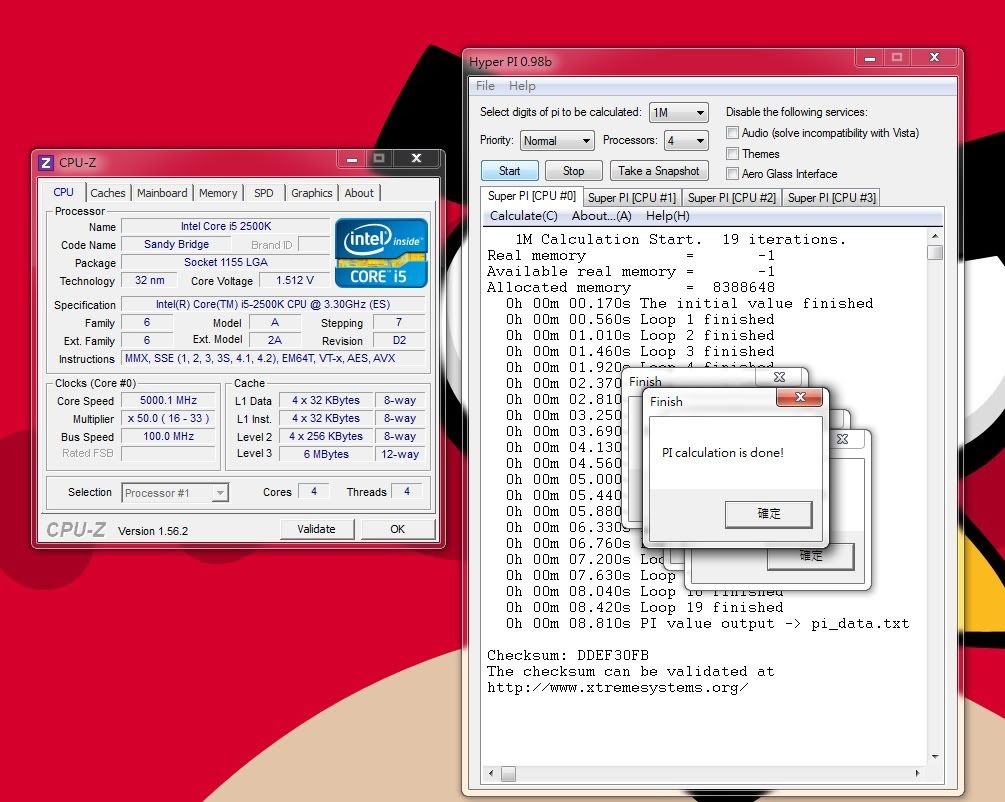Click the Core Speed value 5000.1 MHz
Viewport: 1005px width, 802px height.
click(168, 400)
